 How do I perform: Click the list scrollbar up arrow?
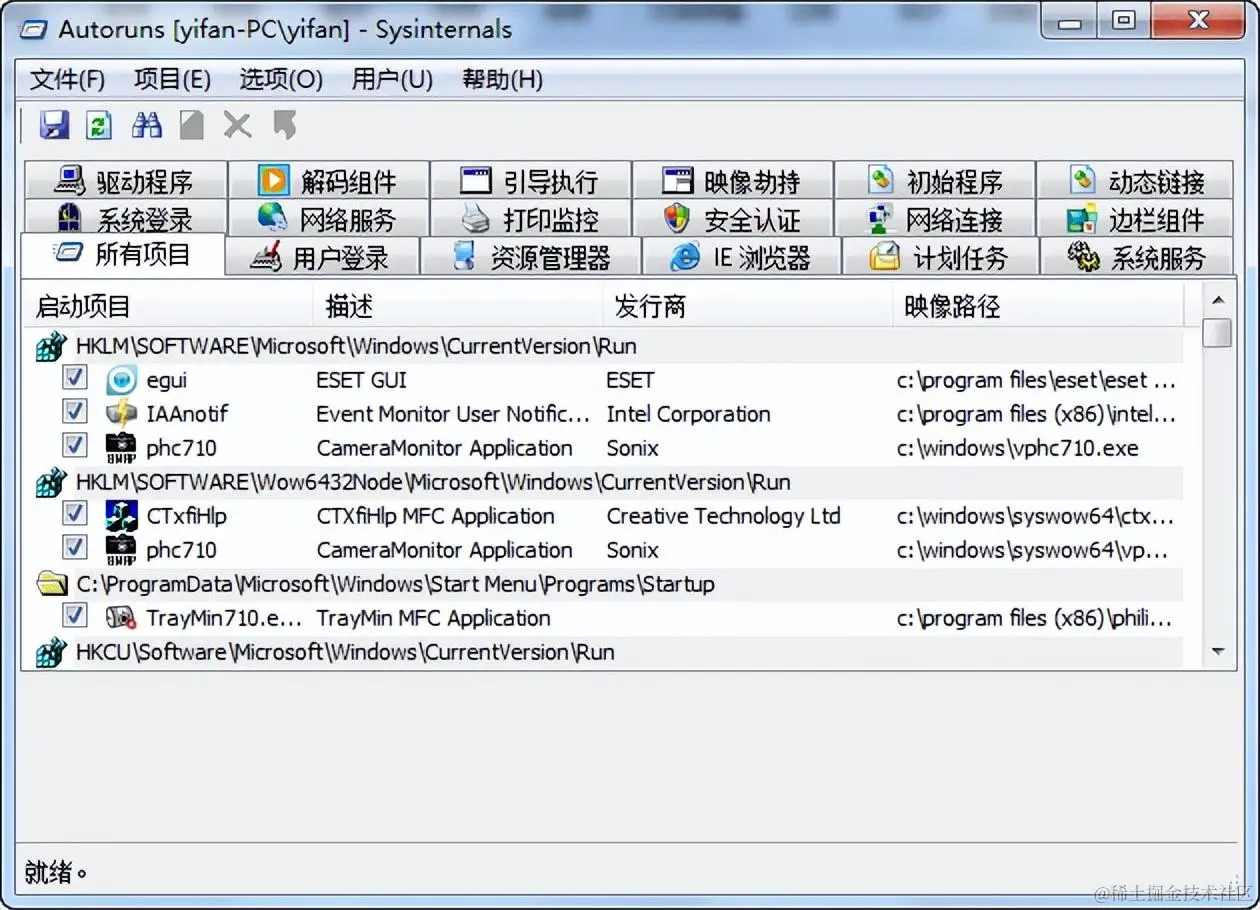click(x=1218, y=300)
